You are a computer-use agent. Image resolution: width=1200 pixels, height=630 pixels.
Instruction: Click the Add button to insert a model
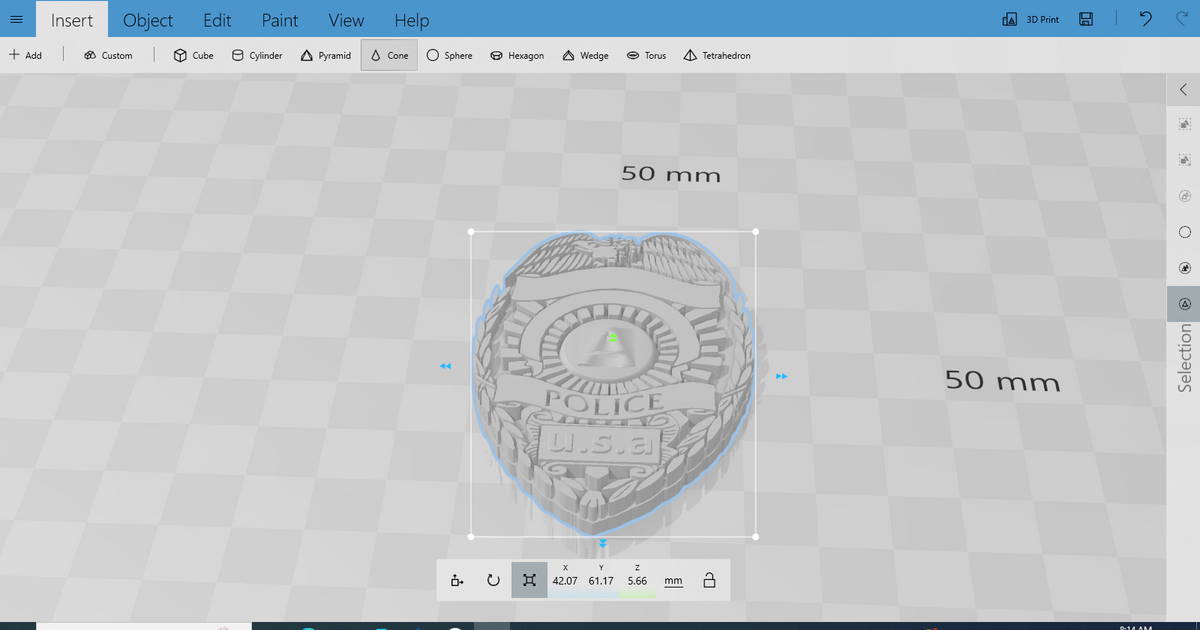pos(26,55)
